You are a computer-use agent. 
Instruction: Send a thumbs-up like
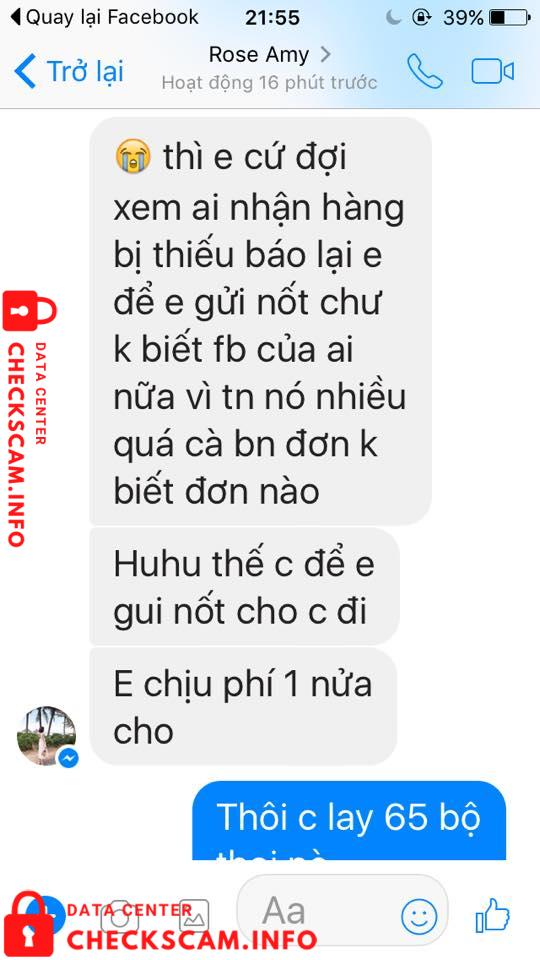[x=493, y=916]
